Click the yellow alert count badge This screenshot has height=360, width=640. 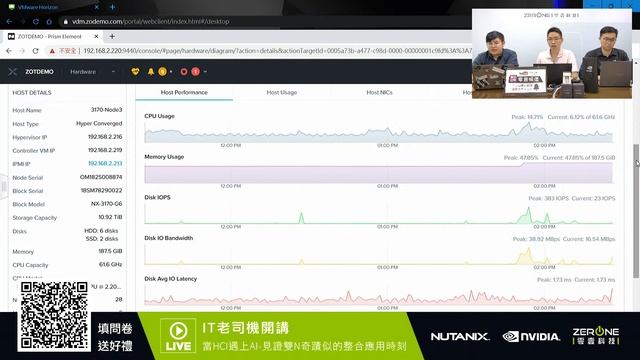click(162, 71)
